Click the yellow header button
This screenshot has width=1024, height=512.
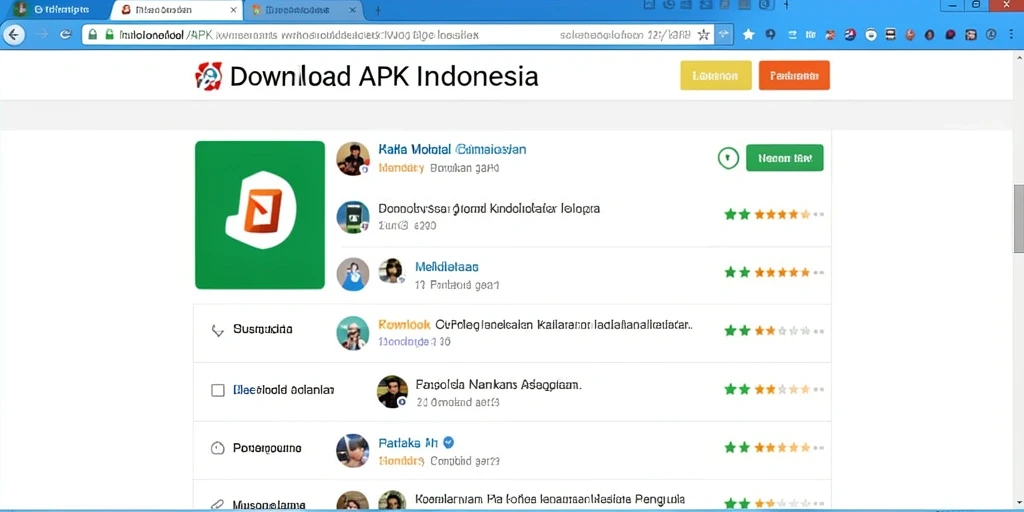tap(716, 75)
